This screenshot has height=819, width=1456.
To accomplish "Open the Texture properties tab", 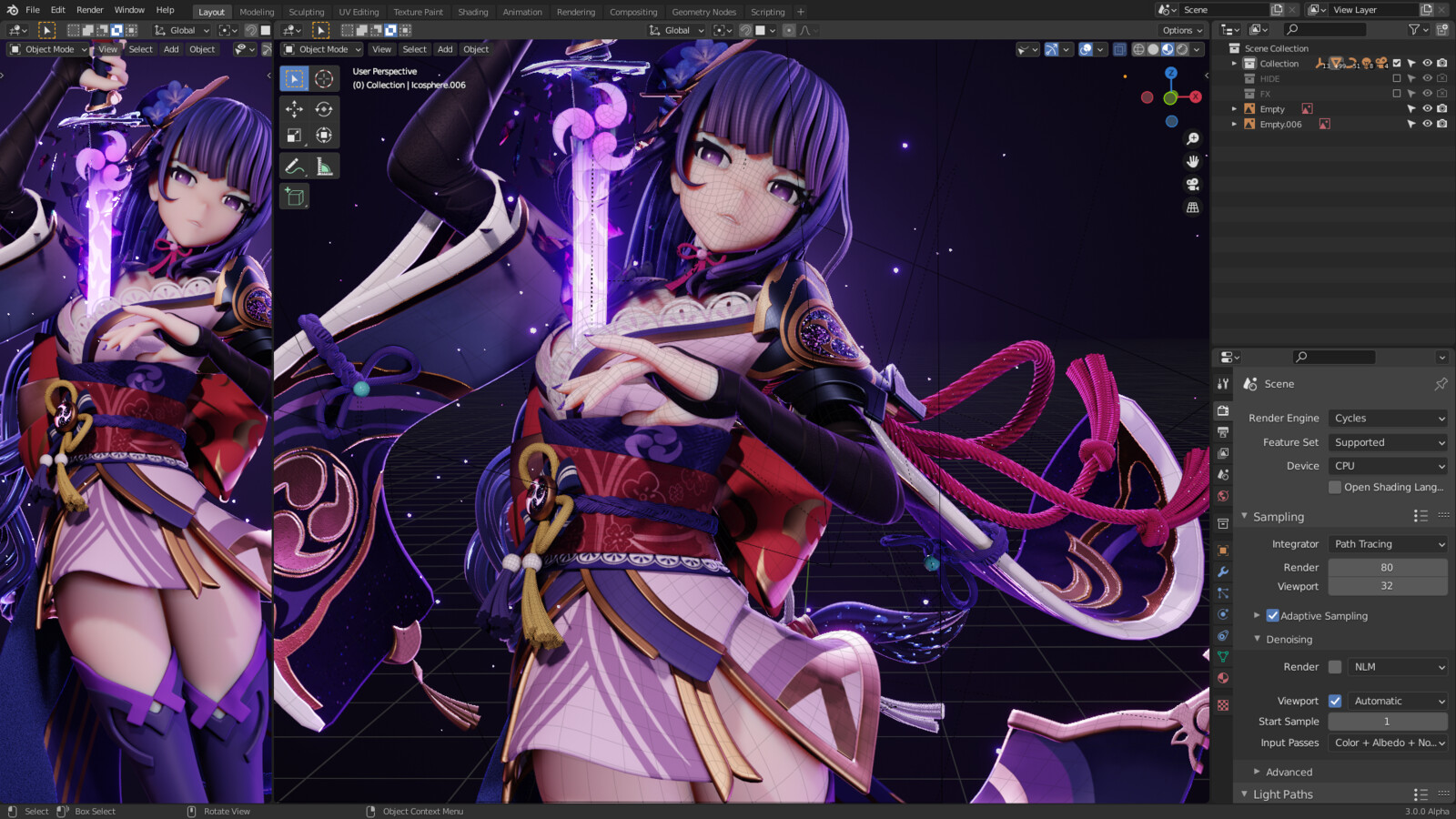I will pos(1223,705).
